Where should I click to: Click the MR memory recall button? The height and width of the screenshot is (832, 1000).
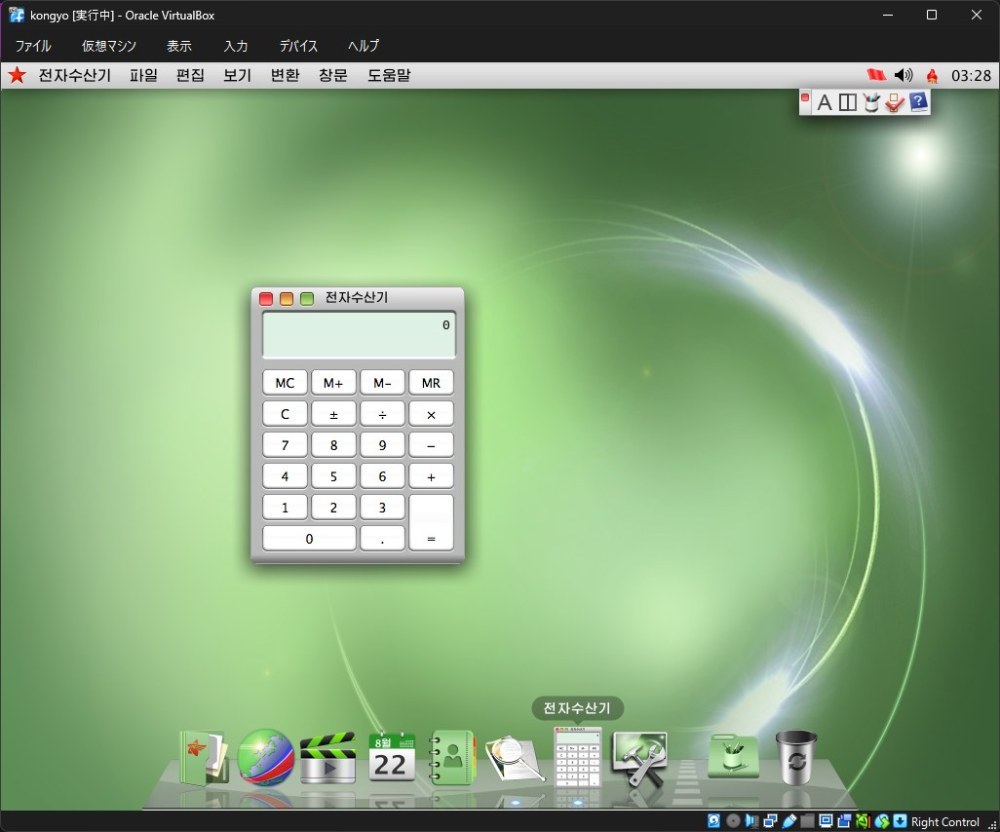431,383
